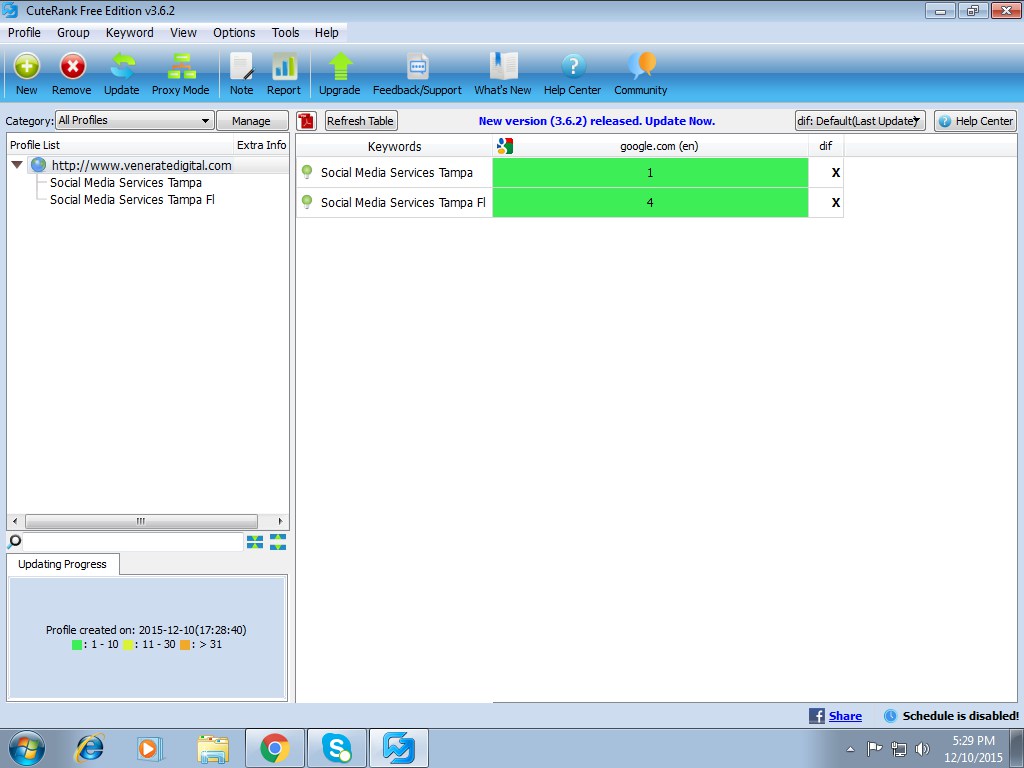Click the Google icon in the table header

[x=505, y=146]
